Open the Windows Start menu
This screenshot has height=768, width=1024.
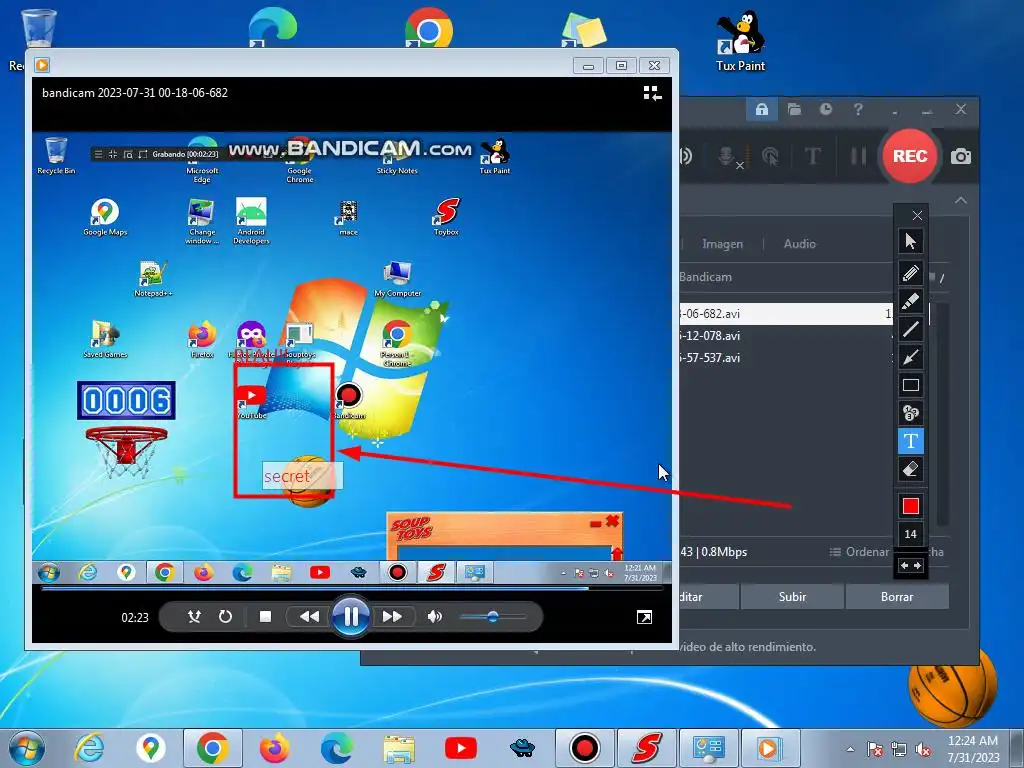[26, 748]
